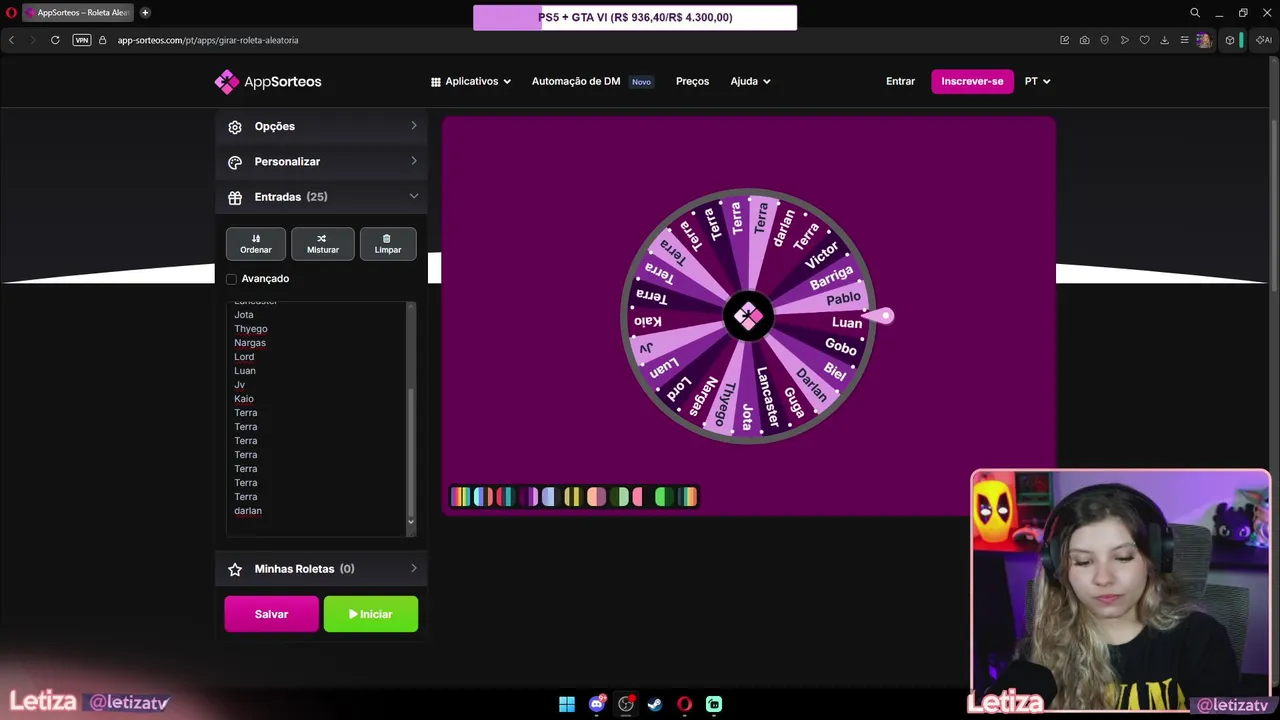Open Discord from the taskbar
Screen dimensions: 1280x720
point(597,704)
